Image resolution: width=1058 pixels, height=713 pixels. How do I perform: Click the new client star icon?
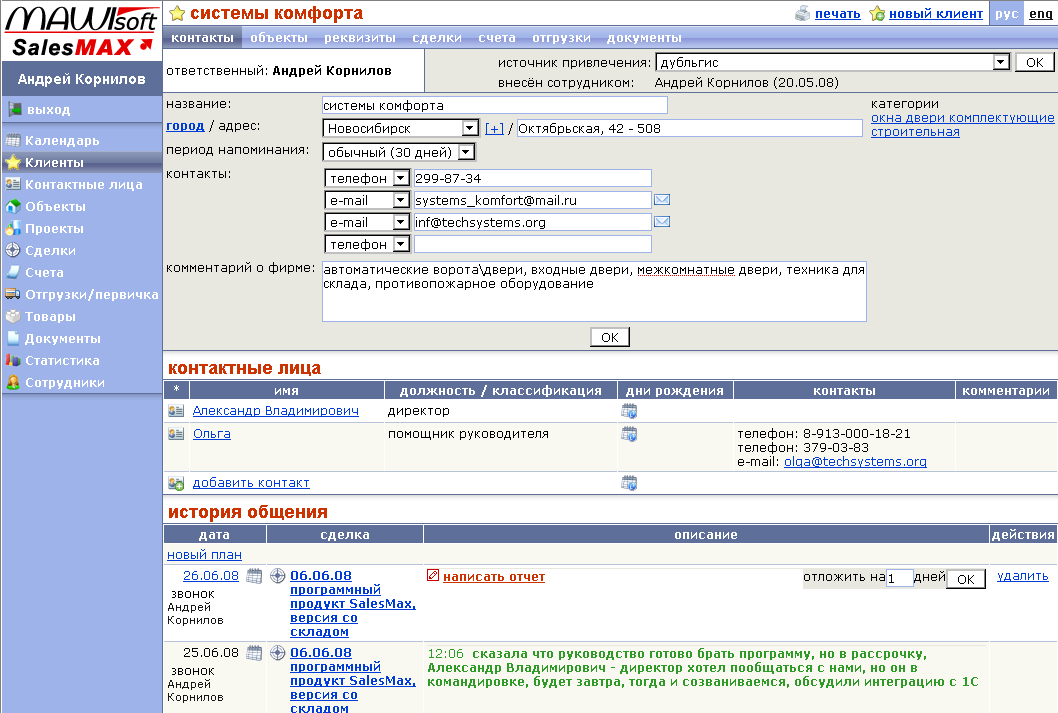[x=877, y=13]
